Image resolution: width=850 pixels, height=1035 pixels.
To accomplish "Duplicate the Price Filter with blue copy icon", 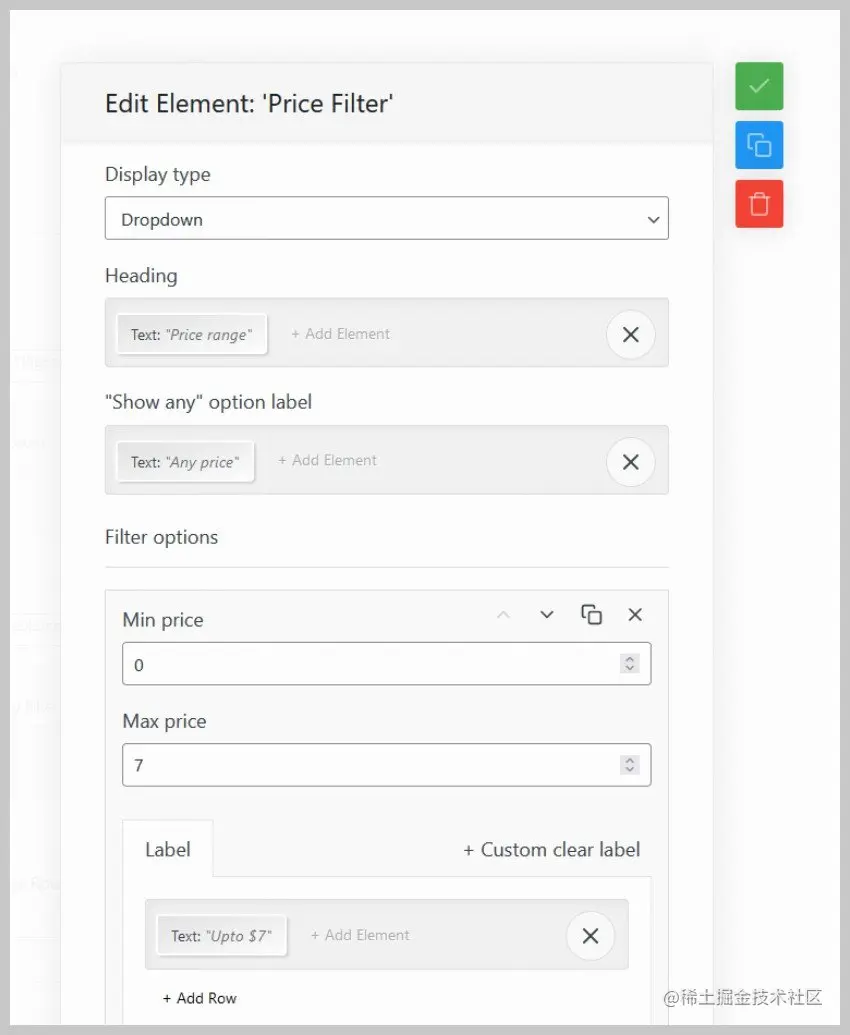I will point(758,145).
